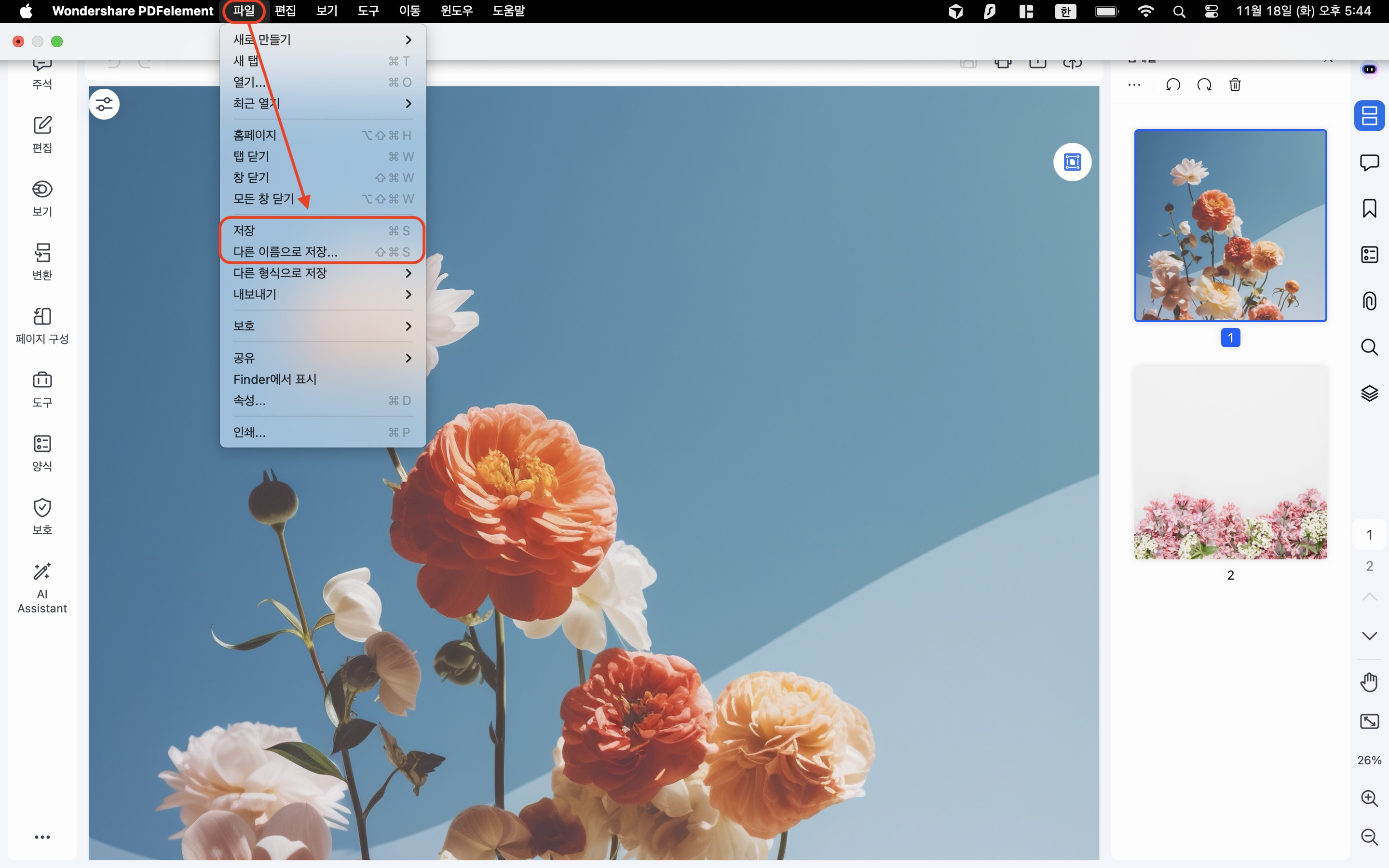Toggle the view settings sliders button

coord(104,105)
